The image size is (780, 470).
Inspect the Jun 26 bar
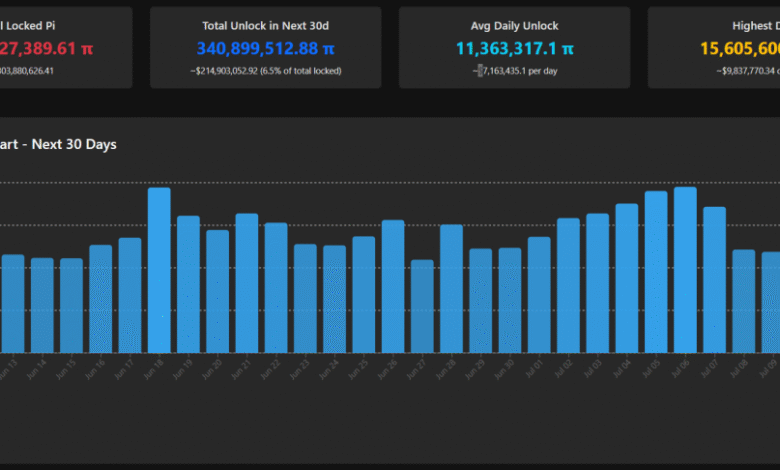pyautogui.click(x=393, y=286)
